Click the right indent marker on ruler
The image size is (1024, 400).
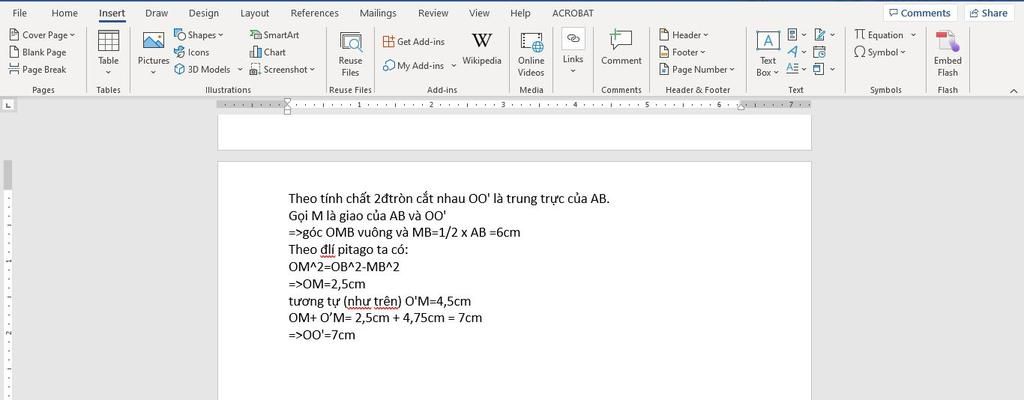740,107
